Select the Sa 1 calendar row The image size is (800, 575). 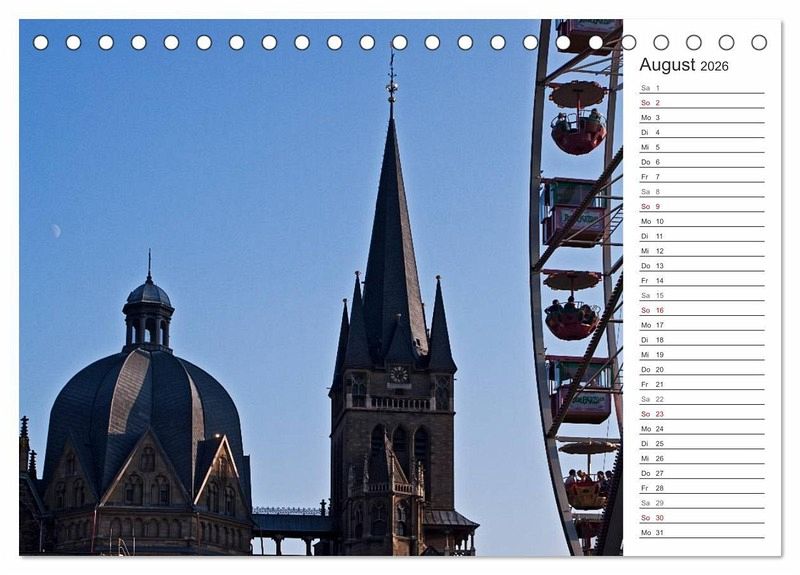pyautogui.click(x=701, y=88)
